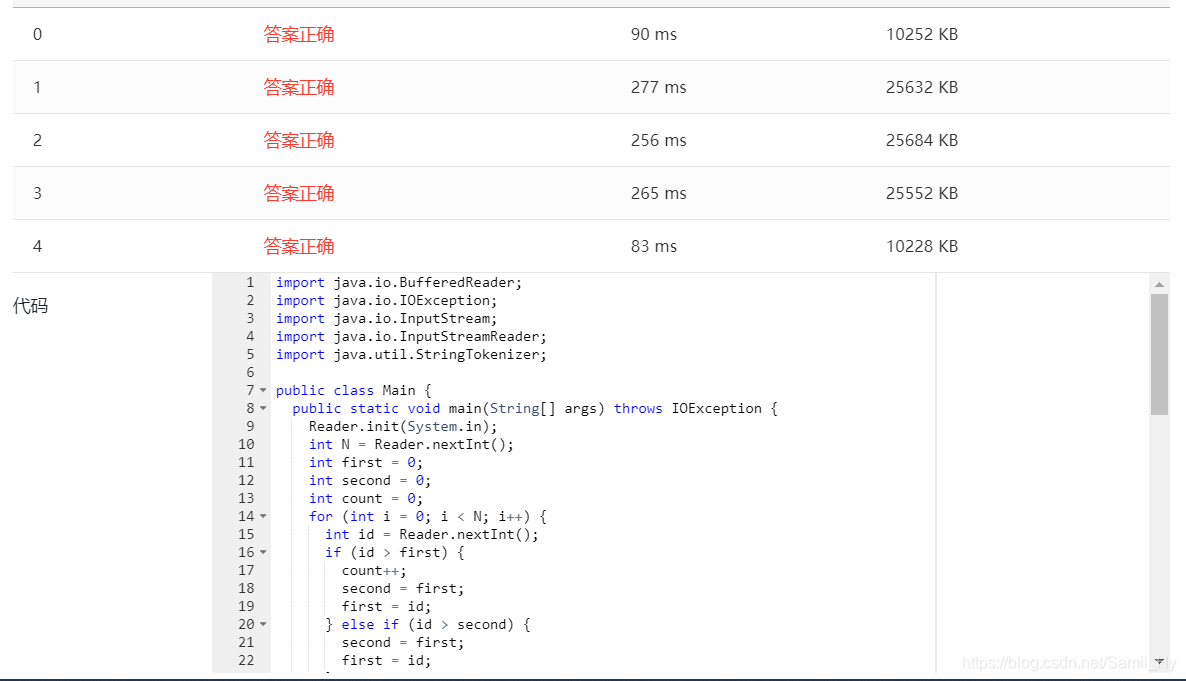
Task: Click the 83 ms runtime value
Action: (654, 246)
